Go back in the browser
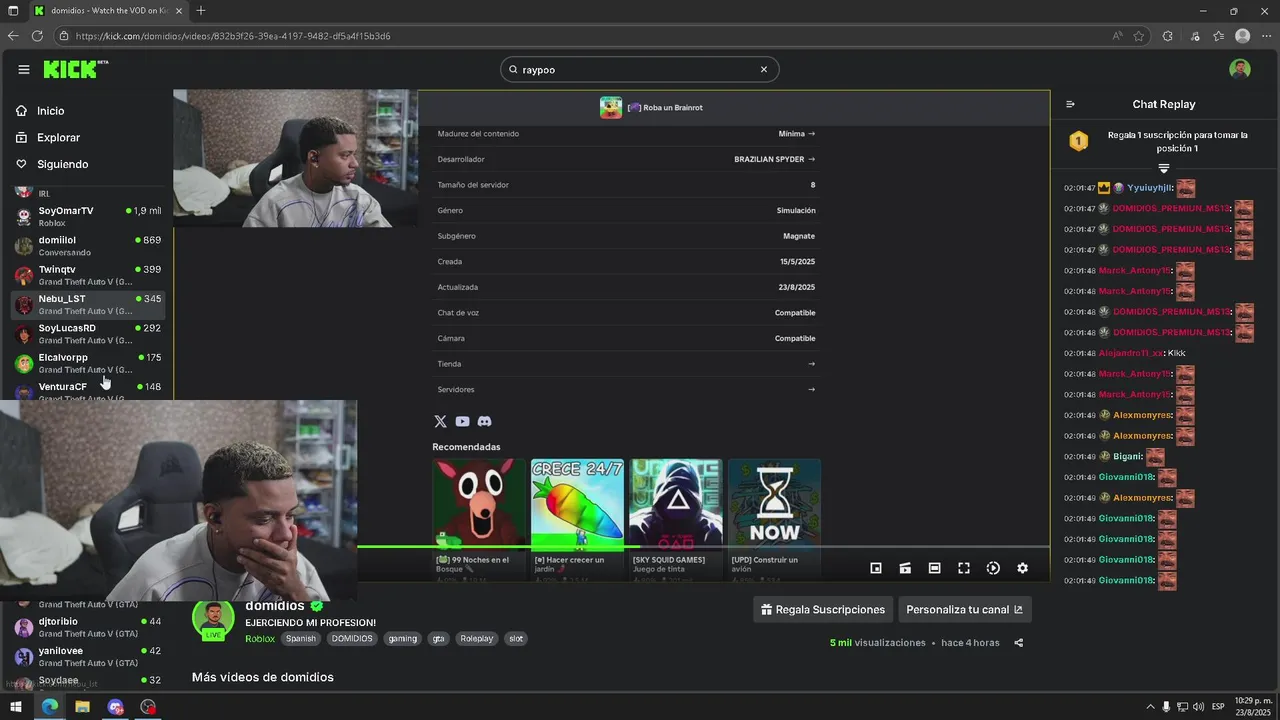Screen dimensions: 1280x720 point(13,36)
